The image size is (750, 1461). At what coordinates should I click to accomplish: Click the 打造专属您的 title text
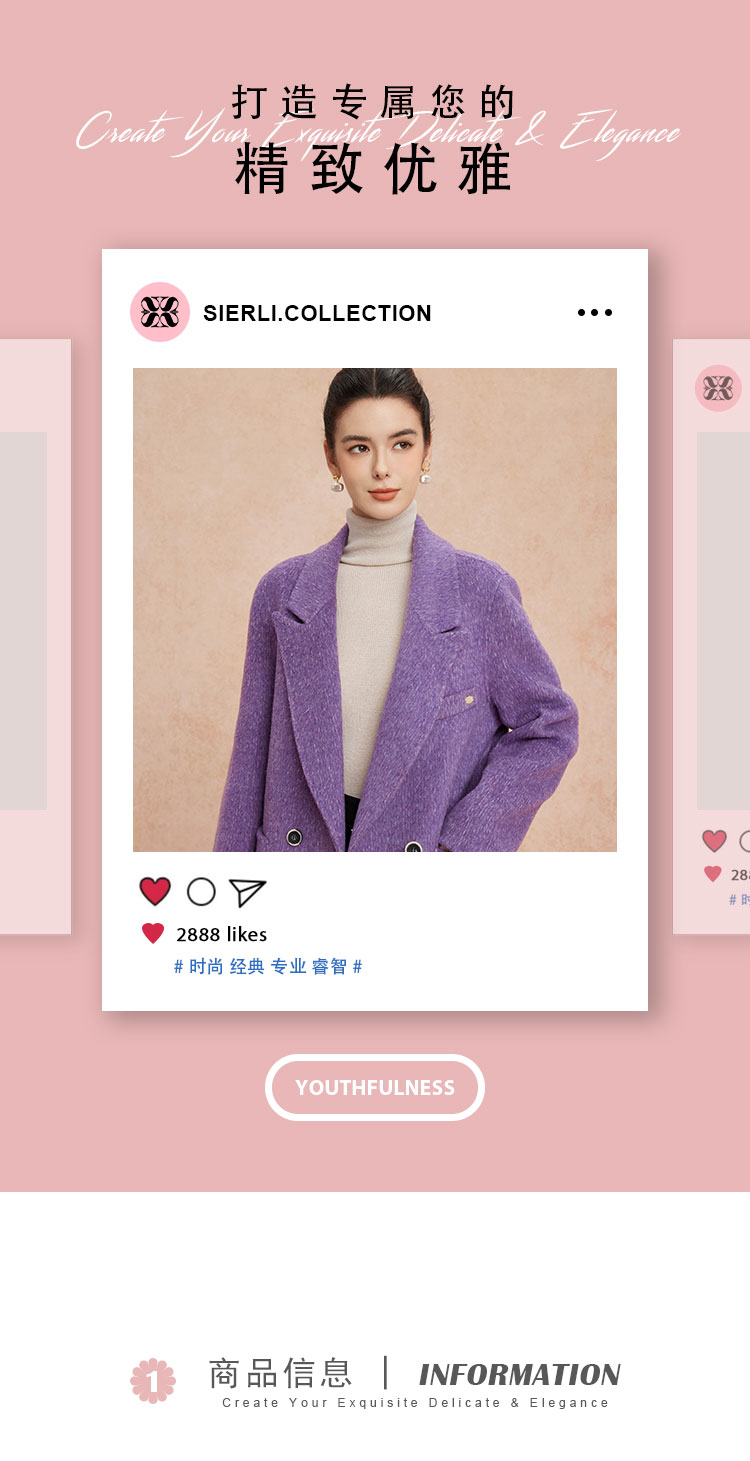click(x=374, y=103)
